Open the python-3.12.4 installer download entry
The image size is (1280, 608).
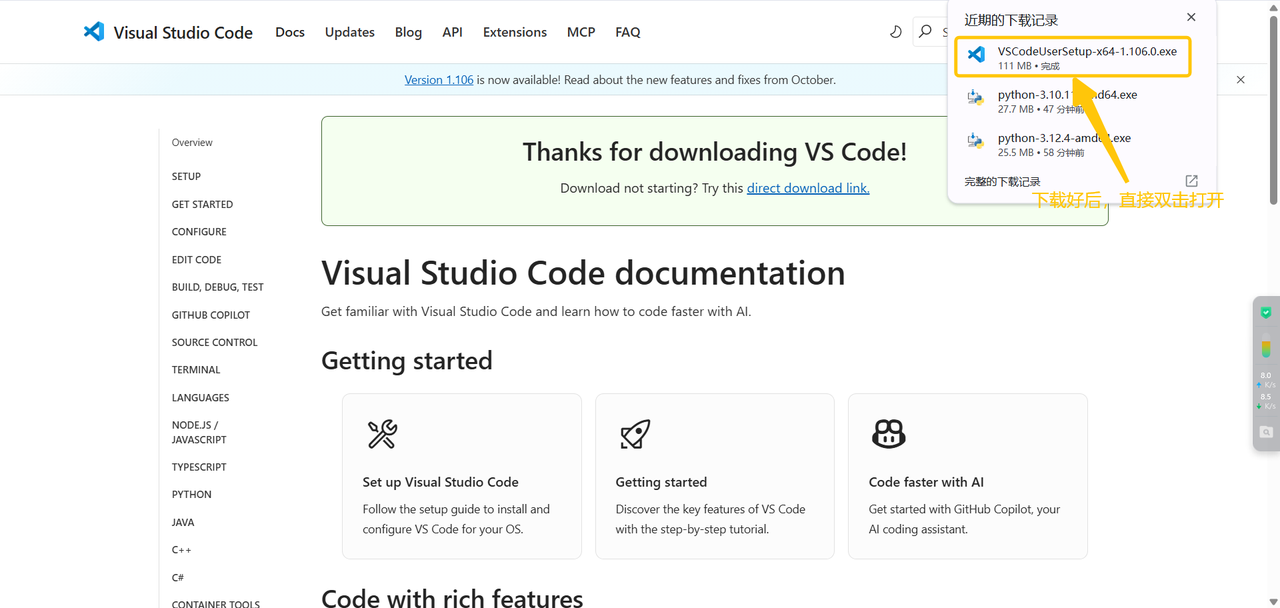pyautogui.click(x=1064, y=145)
